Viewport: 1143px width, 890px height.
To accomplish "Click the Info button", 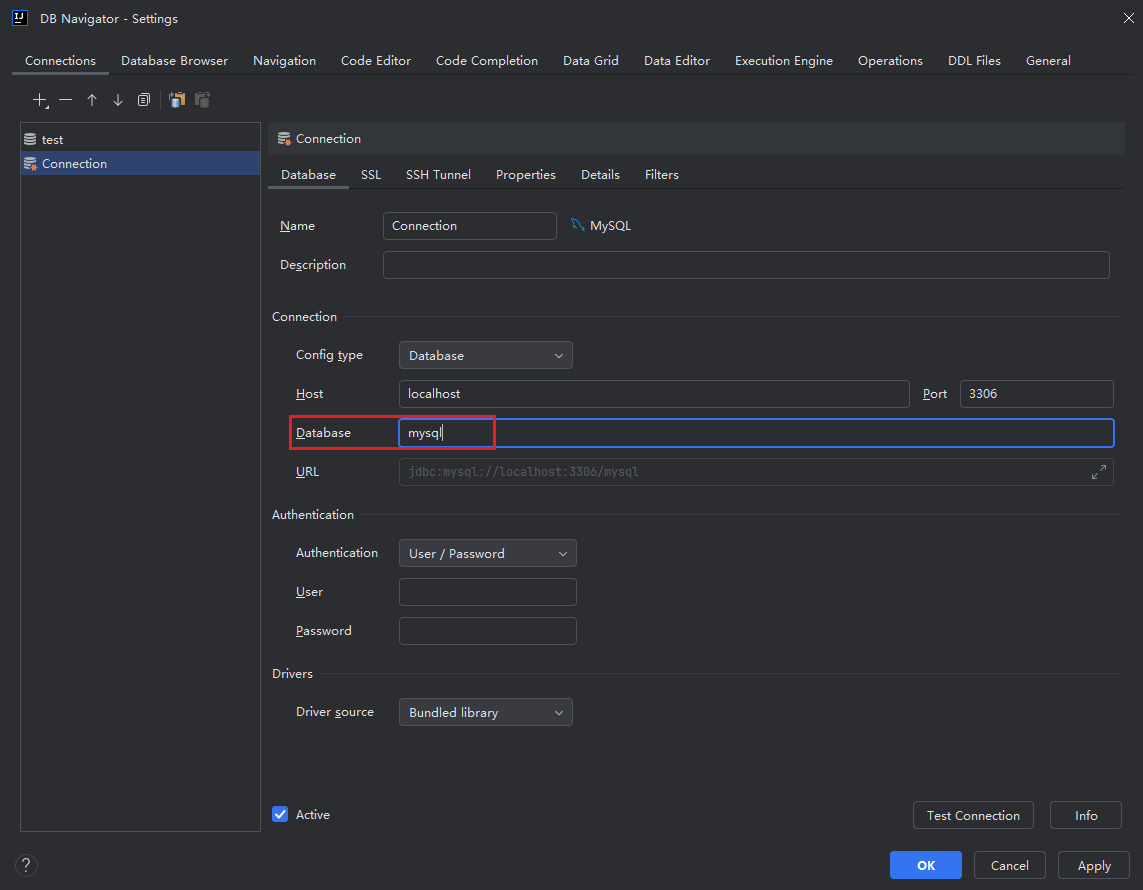I will 1085,815.
